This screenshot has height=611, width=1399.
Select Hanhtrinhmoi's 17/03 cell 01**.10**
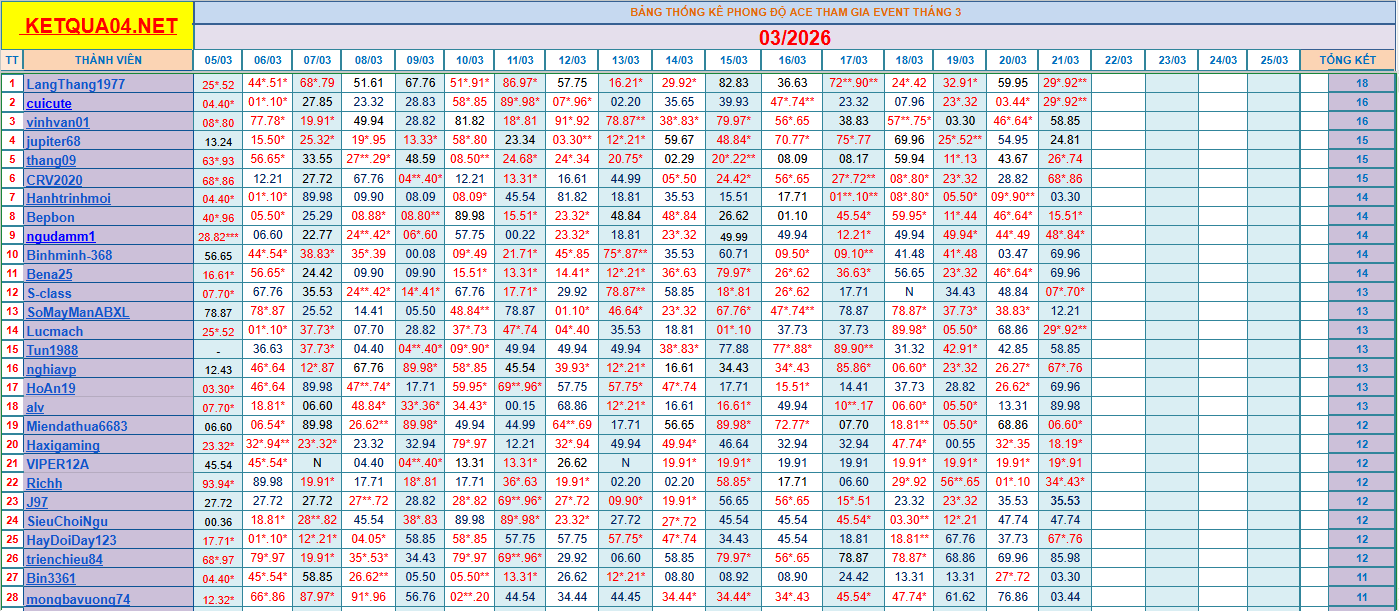pyautogui.click(x=853, y=198)
